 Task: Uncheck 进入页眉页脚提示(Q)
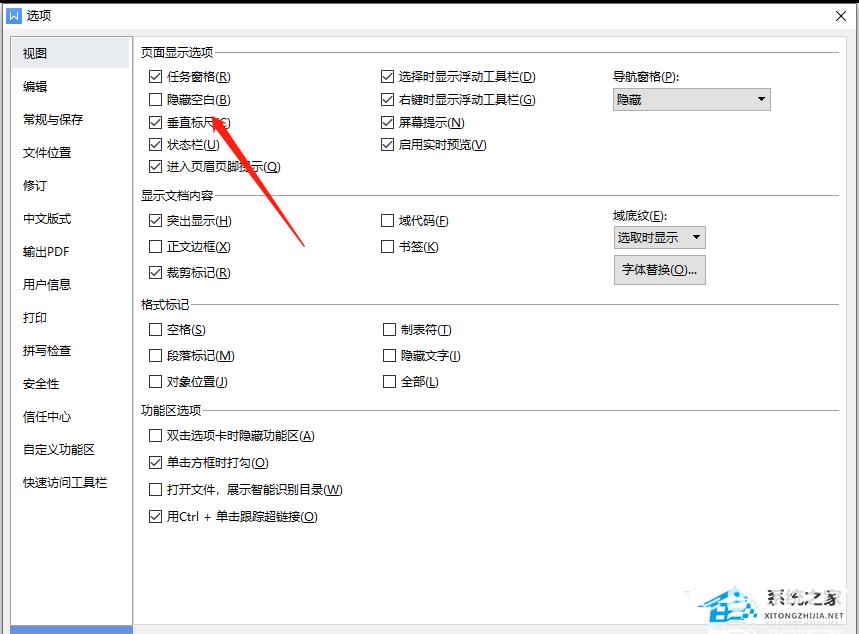pyautogui.click(x=156, y=167)
